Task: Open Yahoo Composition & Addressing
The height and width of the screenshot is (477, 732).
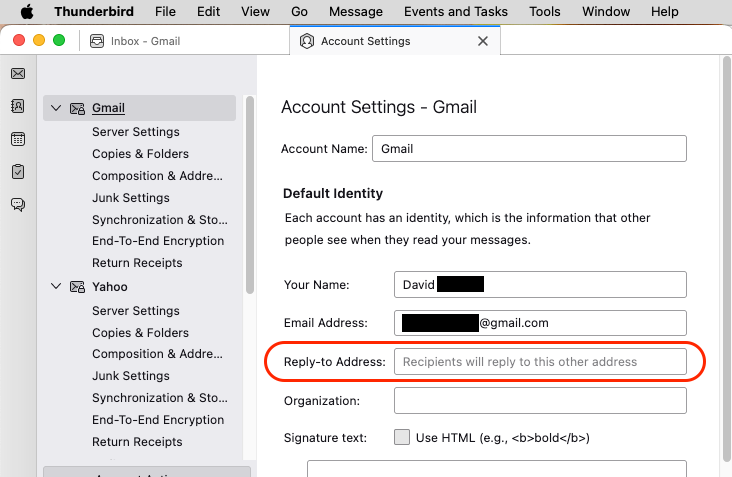Action: click(157, 354)
